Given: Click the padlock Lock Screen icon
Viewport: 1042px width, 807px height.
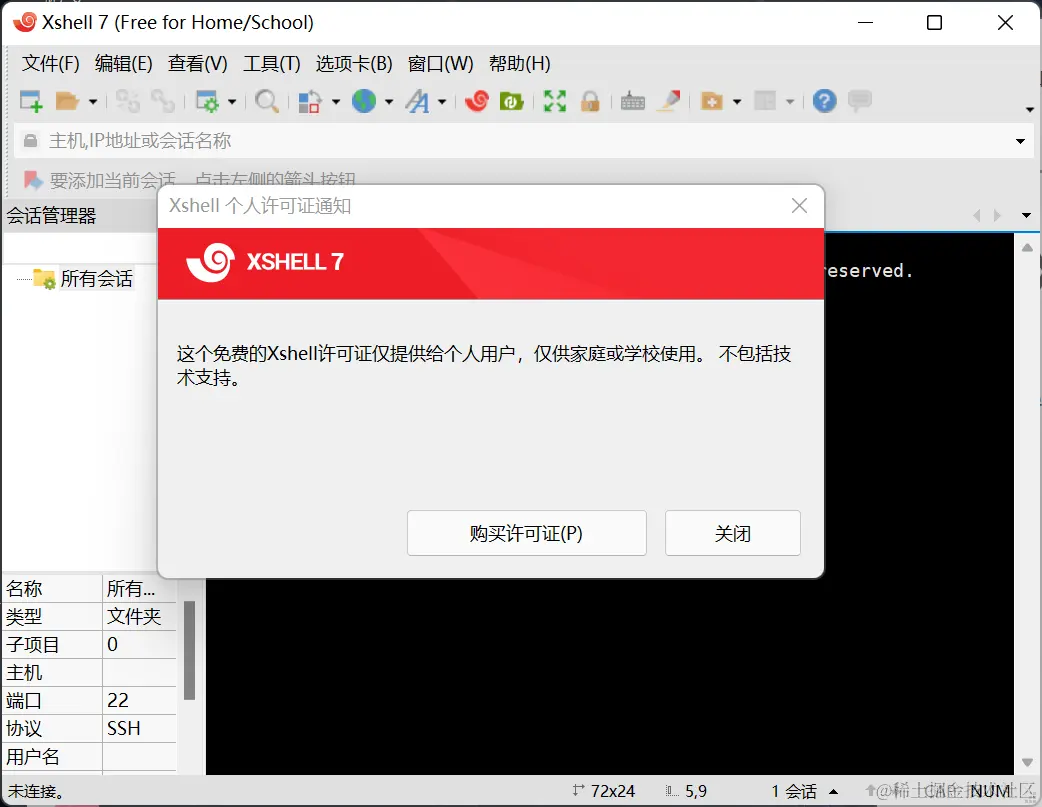Looking at the screenshot, I should 590,101.
